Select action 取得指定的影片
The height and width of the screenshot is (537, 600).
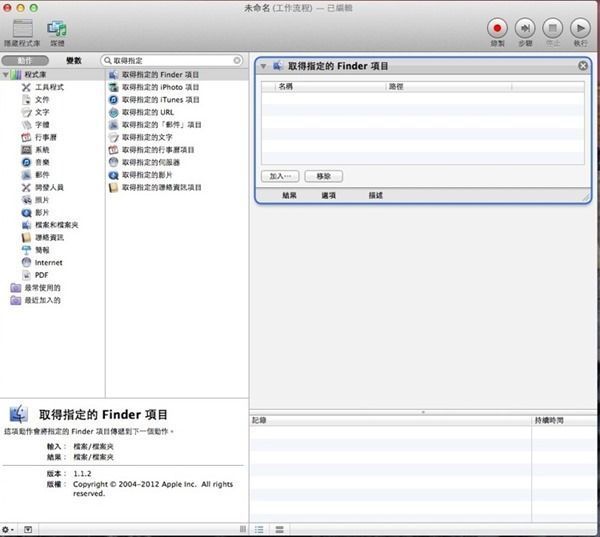(x=147, y=175)
